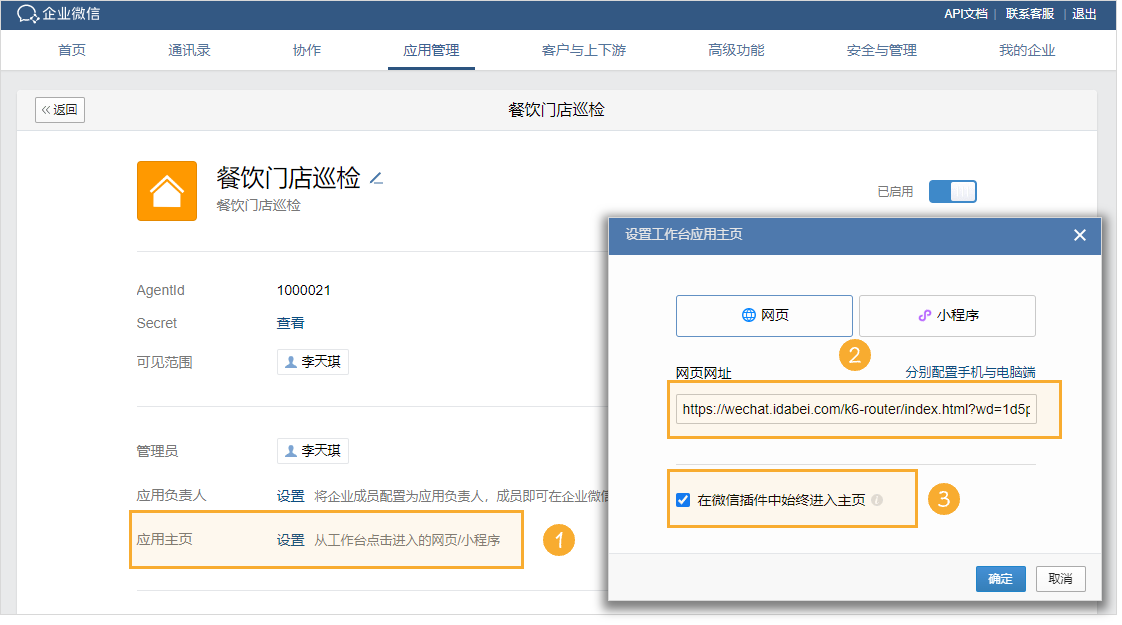Click the edit pencil next to 餐饮门店巡检
The width and height of the screenshot is (1122, 625).
pos(376,179)
